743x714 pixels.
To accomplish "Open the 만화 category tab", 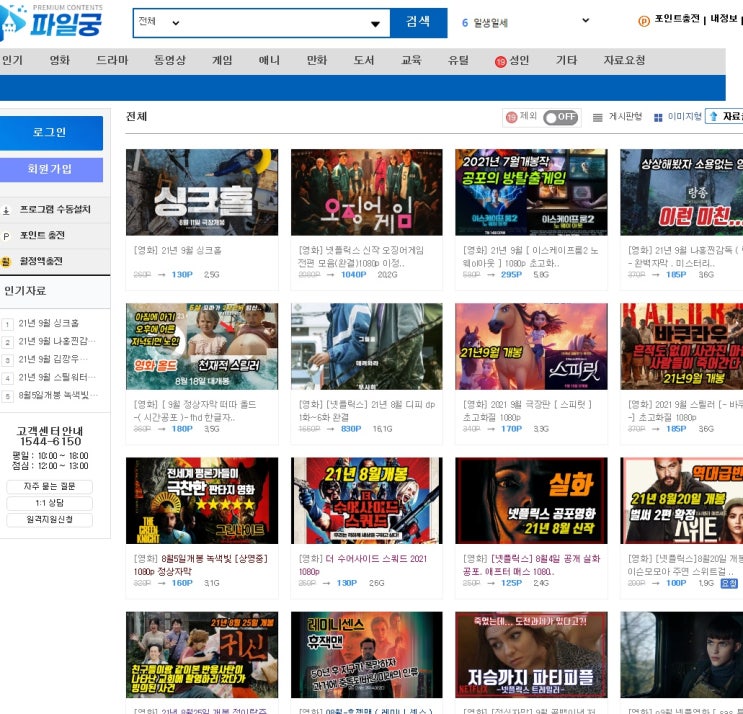I will click(x=317, y=61).
